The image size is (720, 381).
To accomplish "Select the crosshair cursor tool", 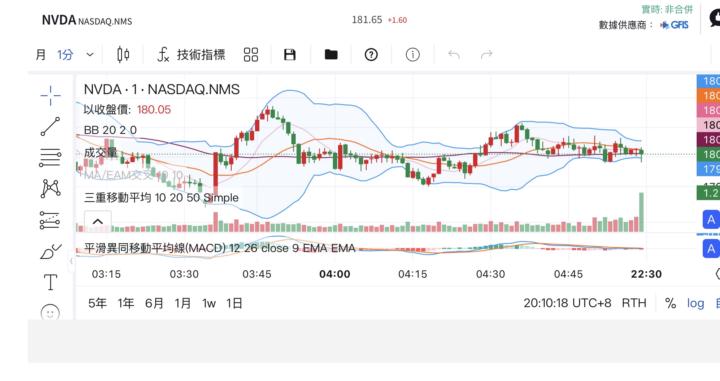I will pyautogui.click(x=50, y=95).
